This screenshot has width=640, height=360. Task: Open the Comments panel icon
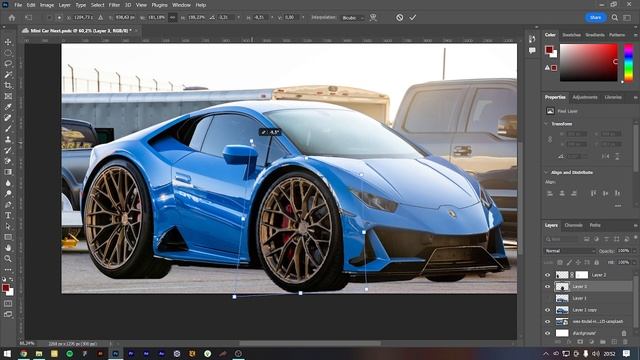point(532,51)
